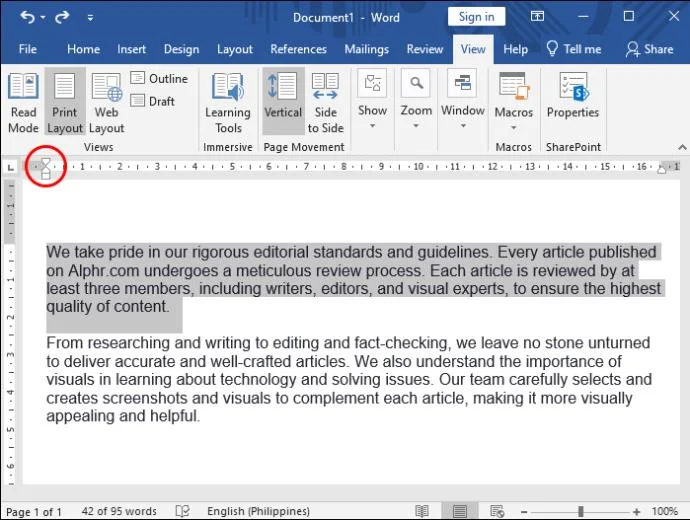Click the tab selector at ruler corner
The width and height of the screenshot is (690, 520).
pos(11,167)
